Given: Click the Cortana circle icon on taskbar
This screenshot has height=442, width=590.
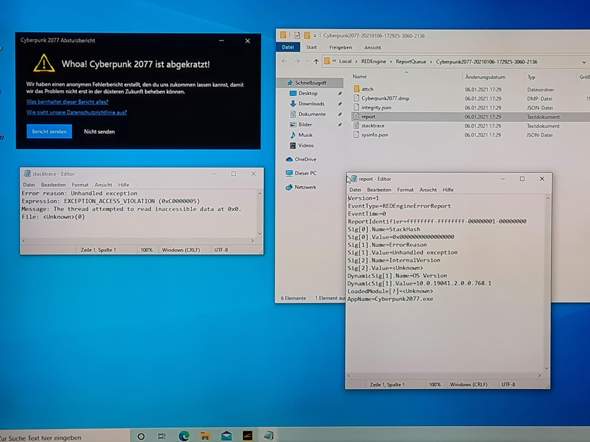Looking at the screenshot, I should [141, 436].
